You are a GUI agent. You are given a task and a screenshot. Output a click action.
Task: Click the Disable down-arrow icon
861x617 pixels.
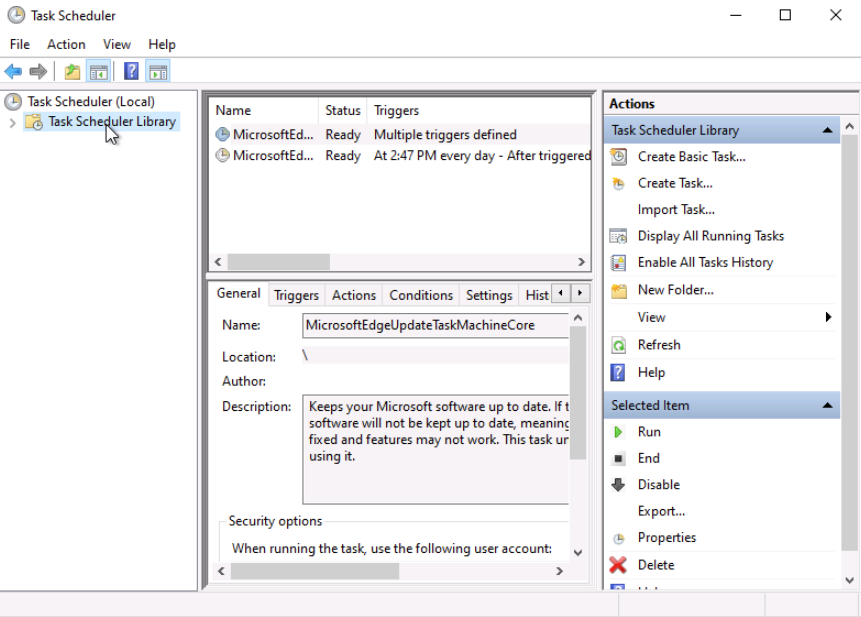click(x=619, y=485)
